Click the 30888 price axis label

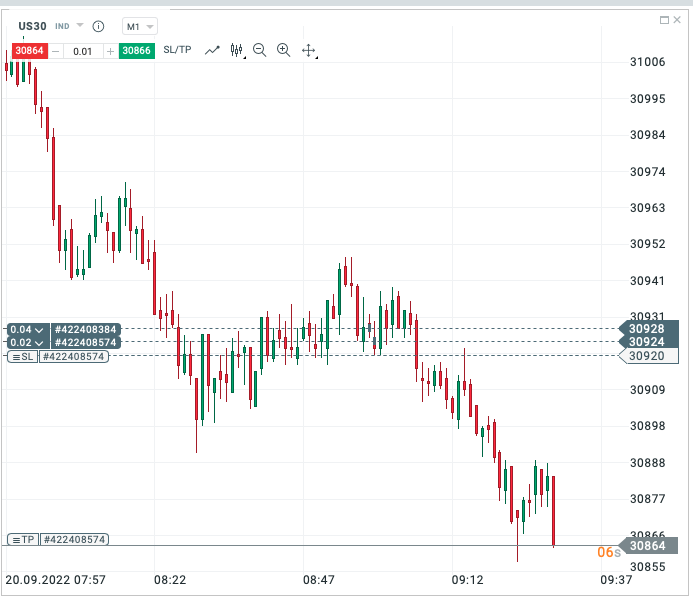coord(647,463)
